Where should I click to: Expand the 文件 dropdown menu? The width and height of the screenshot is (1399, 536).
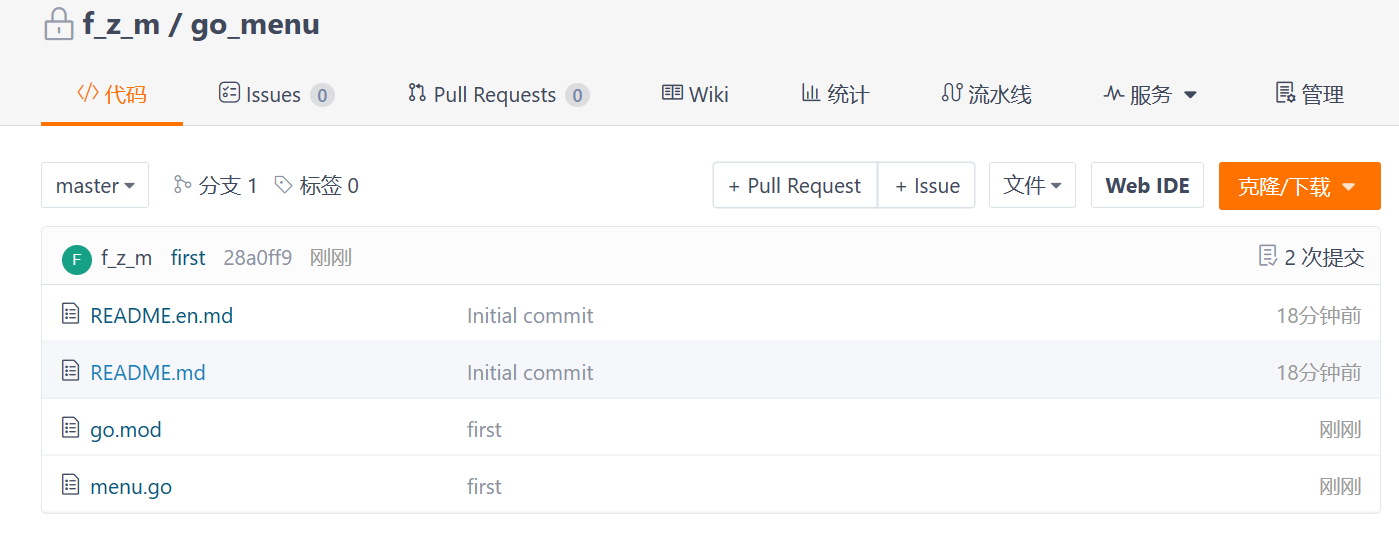pyautogui.click(x=1032, y=185)
